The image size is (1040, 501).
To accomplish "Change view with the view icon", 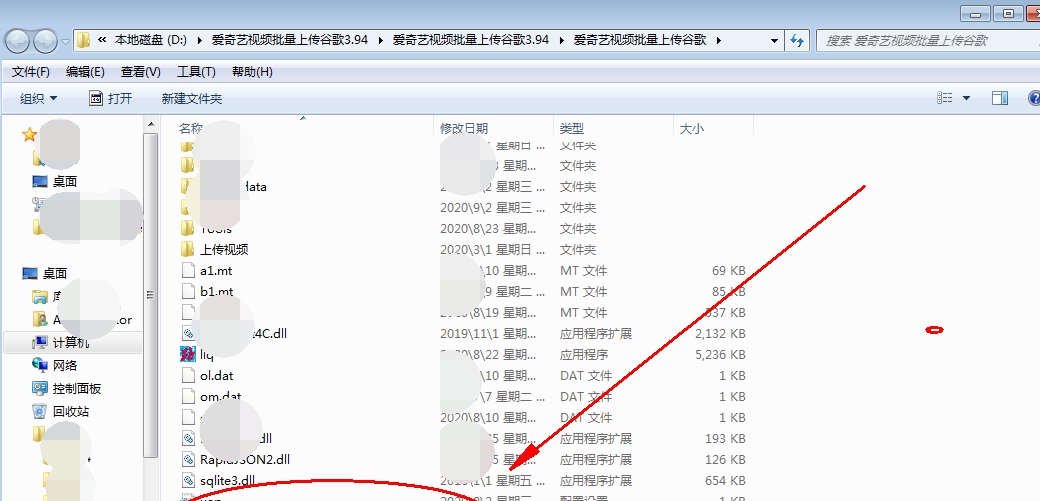I will point(945,98).
